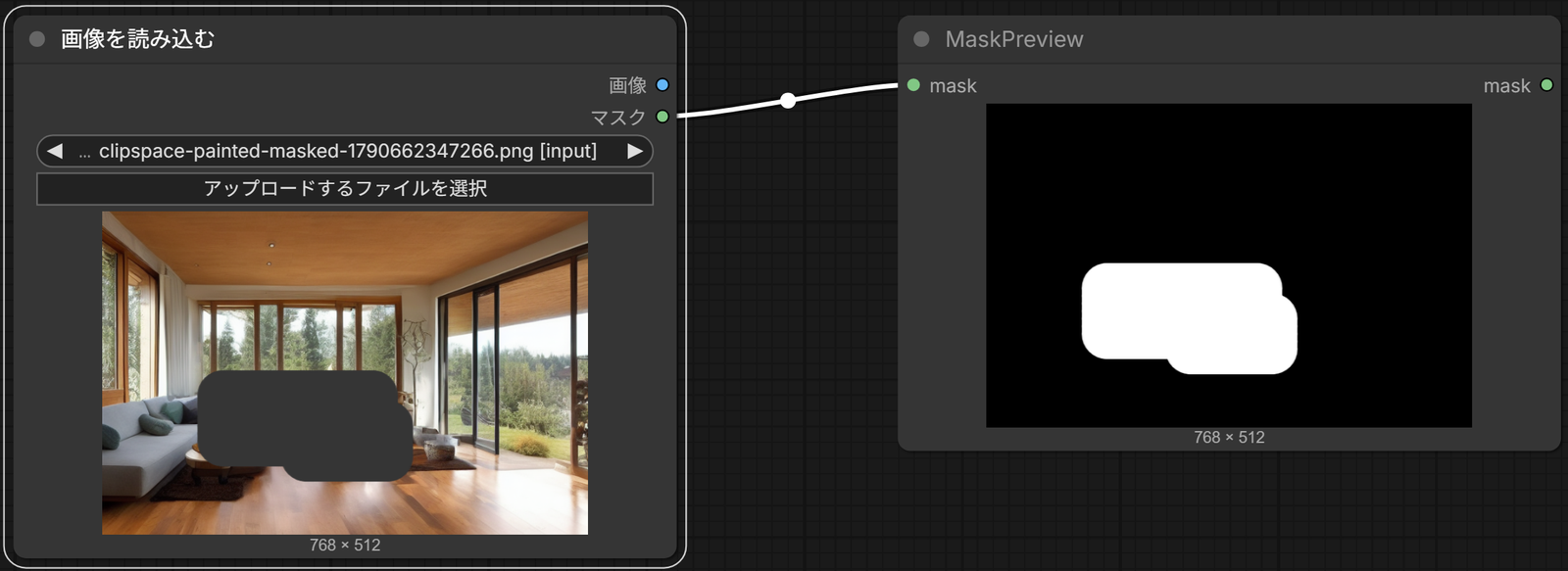This screenshot has width=1568, height=571.
Task: Click the 768 × 512 label under mask preview
Action: (1229, 437)
